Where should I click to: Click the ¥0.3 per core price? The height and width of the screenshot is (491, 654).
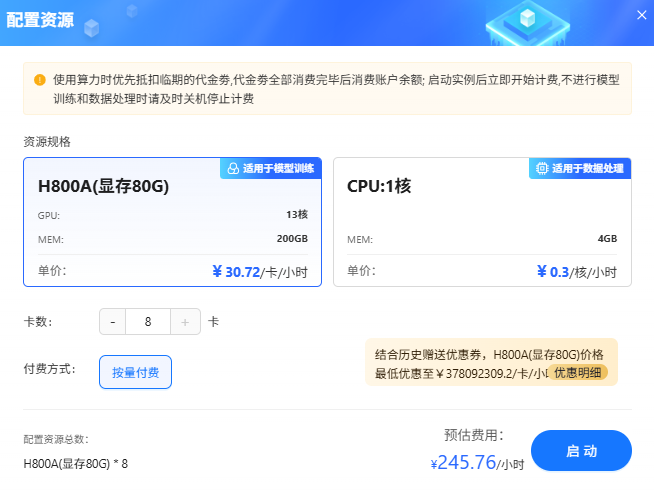coord(553,272)
